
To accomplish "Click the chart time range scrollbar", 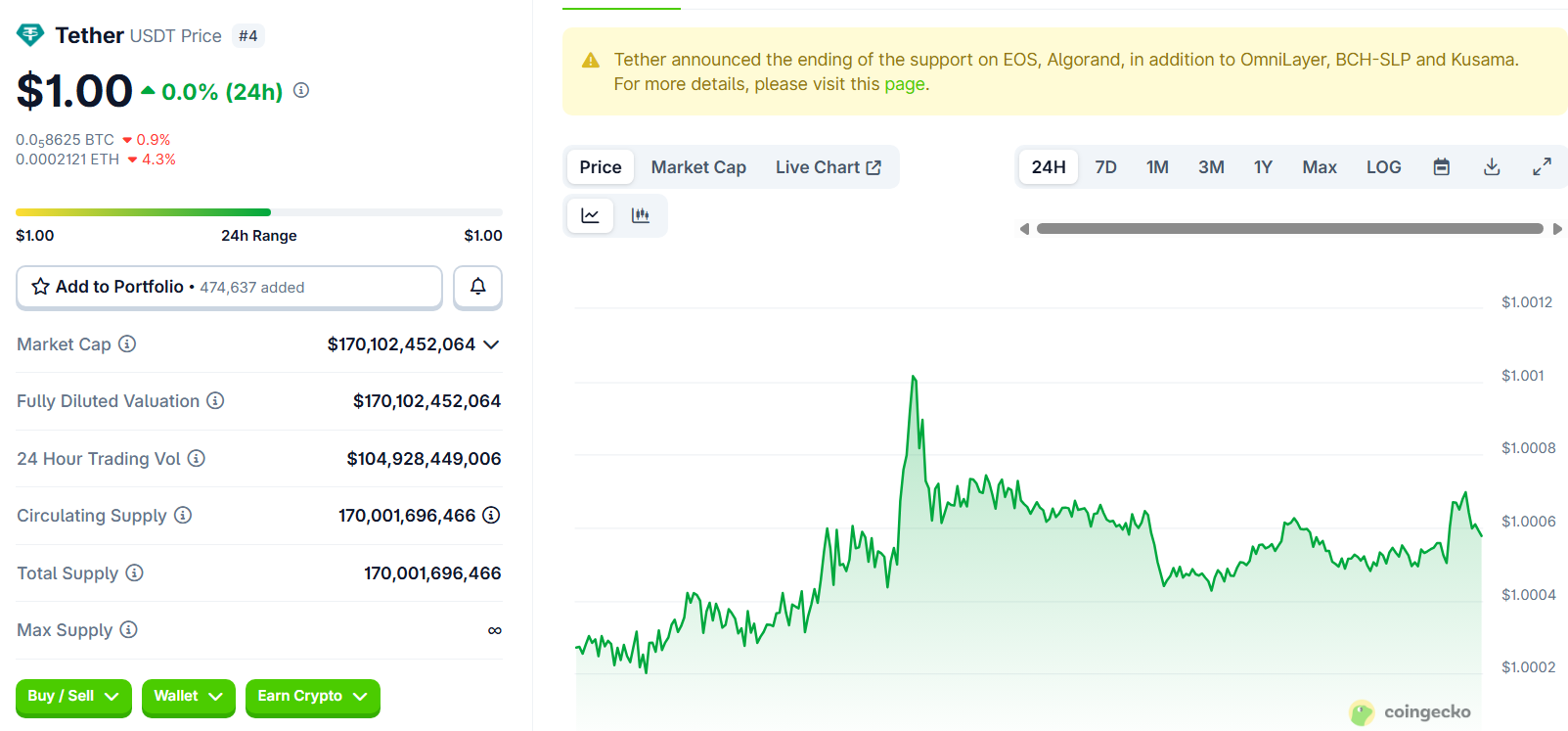I will coord(1289,229).
